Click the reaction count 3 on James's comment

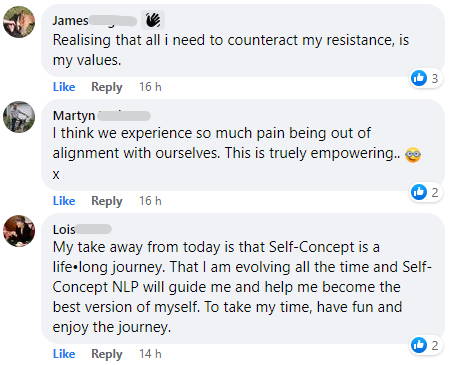pyautogui.click(x=435, y=78)
